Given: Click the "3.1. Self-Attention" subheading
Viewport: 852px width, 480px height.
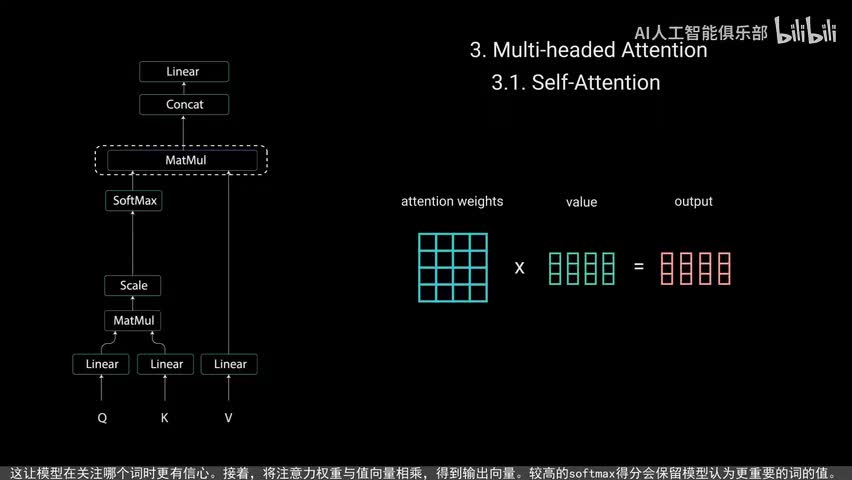Looking at the screenshot, I should [575, 83].
